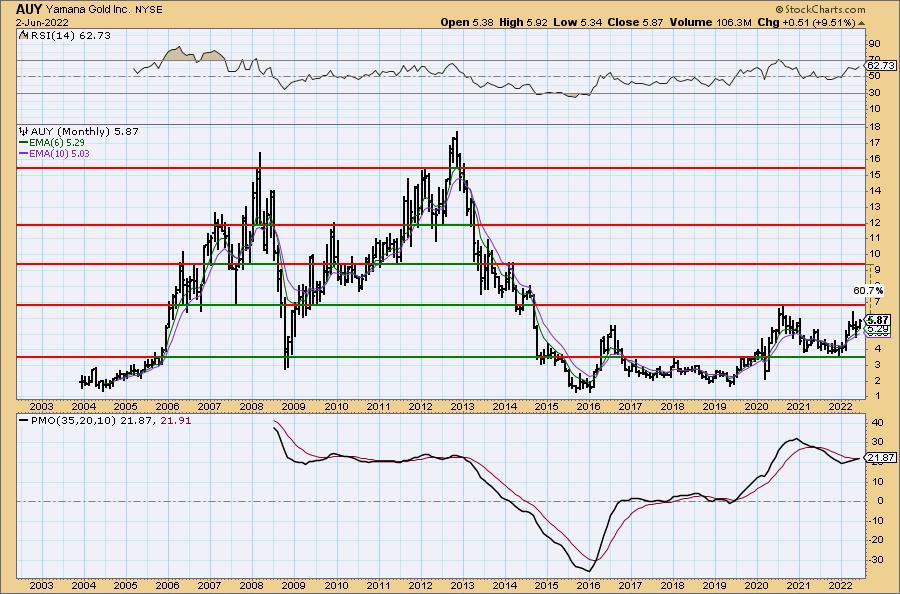Click the RSI line icon before RSI(14)
The width and height of the screenshot is (900, 594).
click(23, 35)
